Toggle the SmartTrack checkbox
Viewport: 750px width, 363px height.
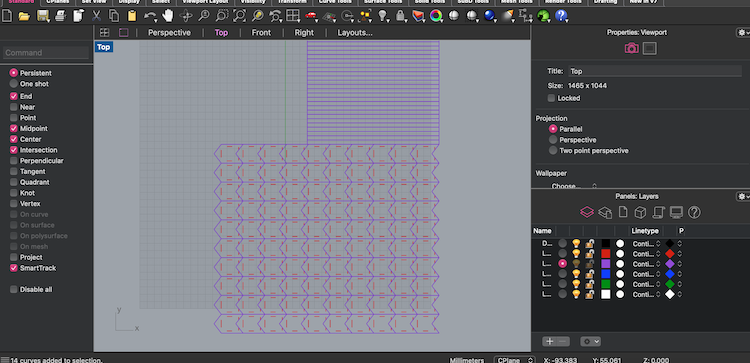13,268
